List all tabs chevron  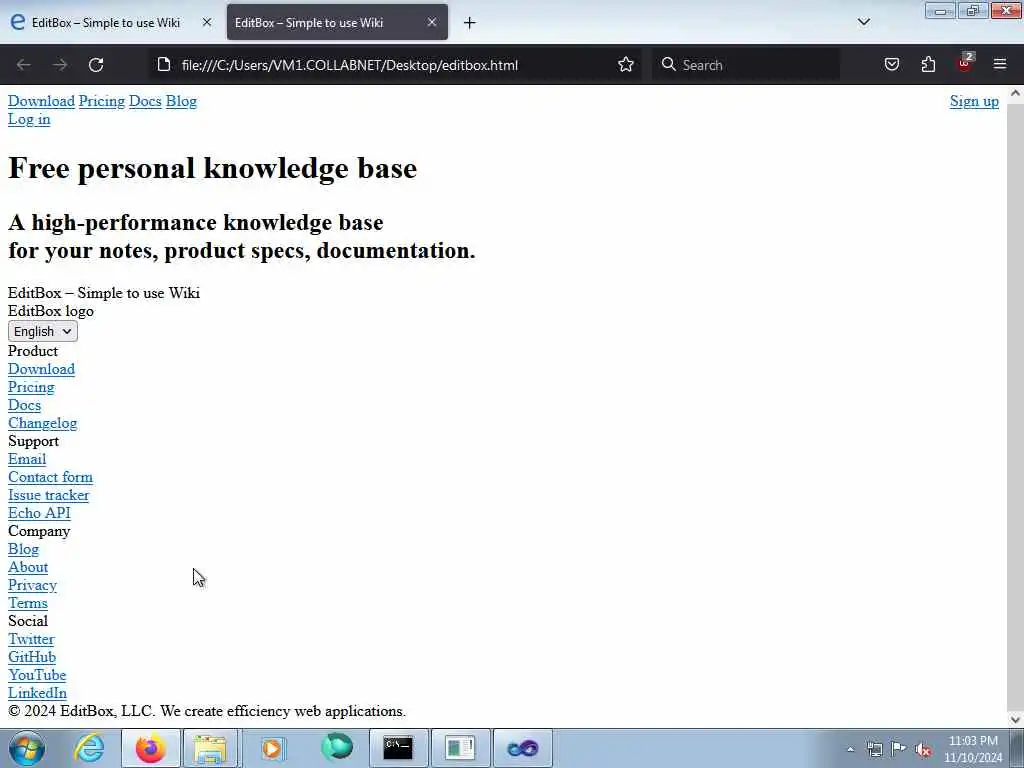[x=863, y=22]
